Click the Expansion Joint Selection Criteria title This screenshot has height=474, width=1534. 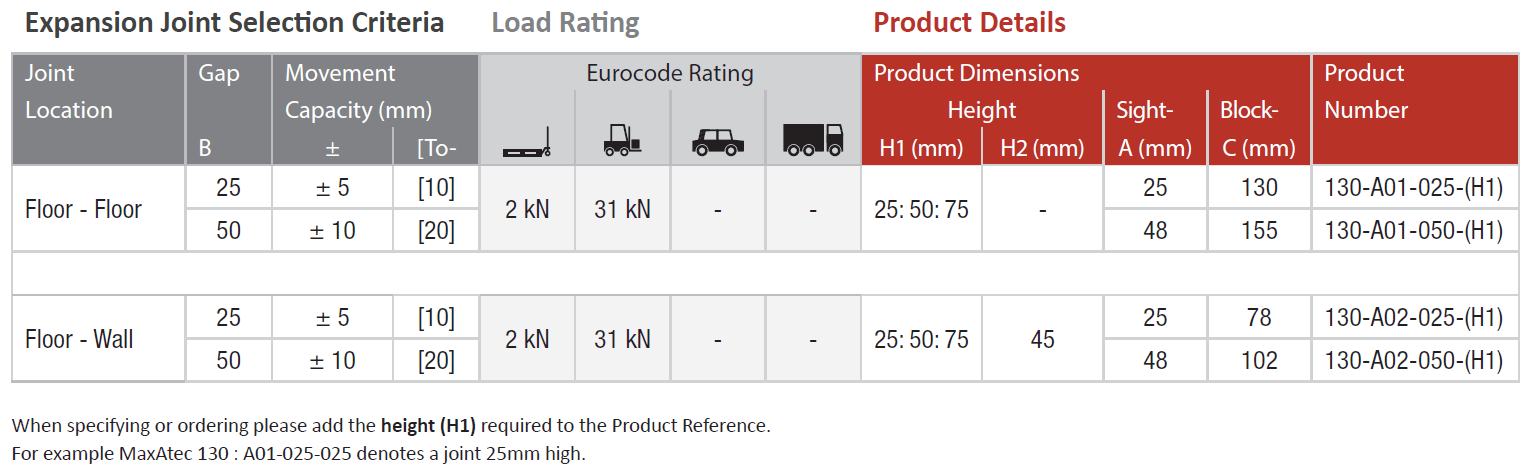pos(234,22)
